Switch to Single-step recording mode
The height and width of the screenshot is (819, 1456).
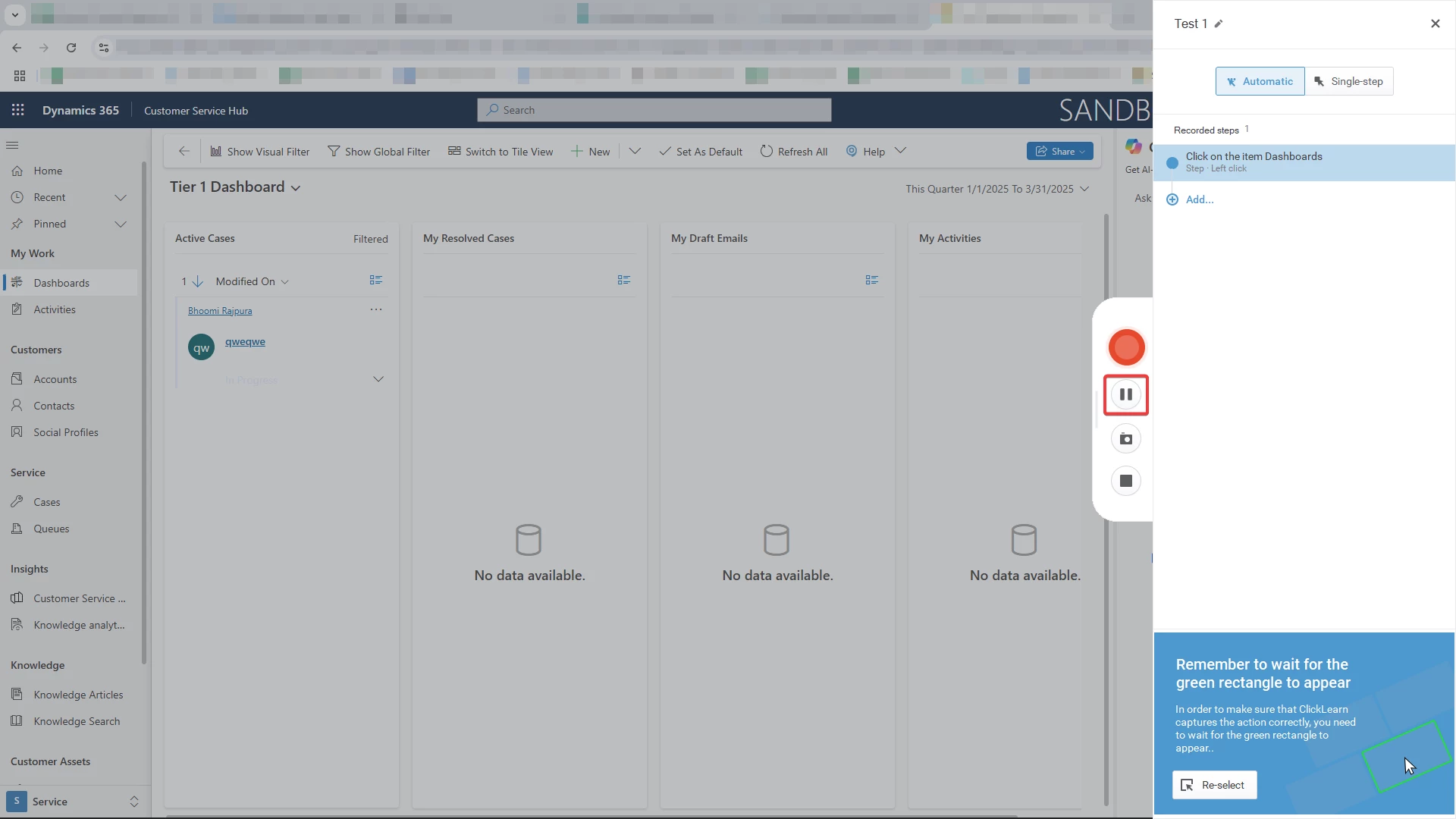pos(1348,81)
